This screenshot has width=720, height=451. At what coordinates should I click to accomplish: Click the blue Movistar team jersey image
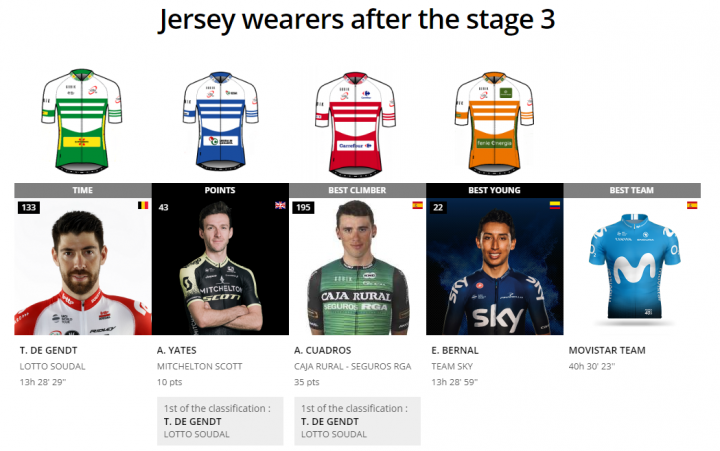(634, 266)
